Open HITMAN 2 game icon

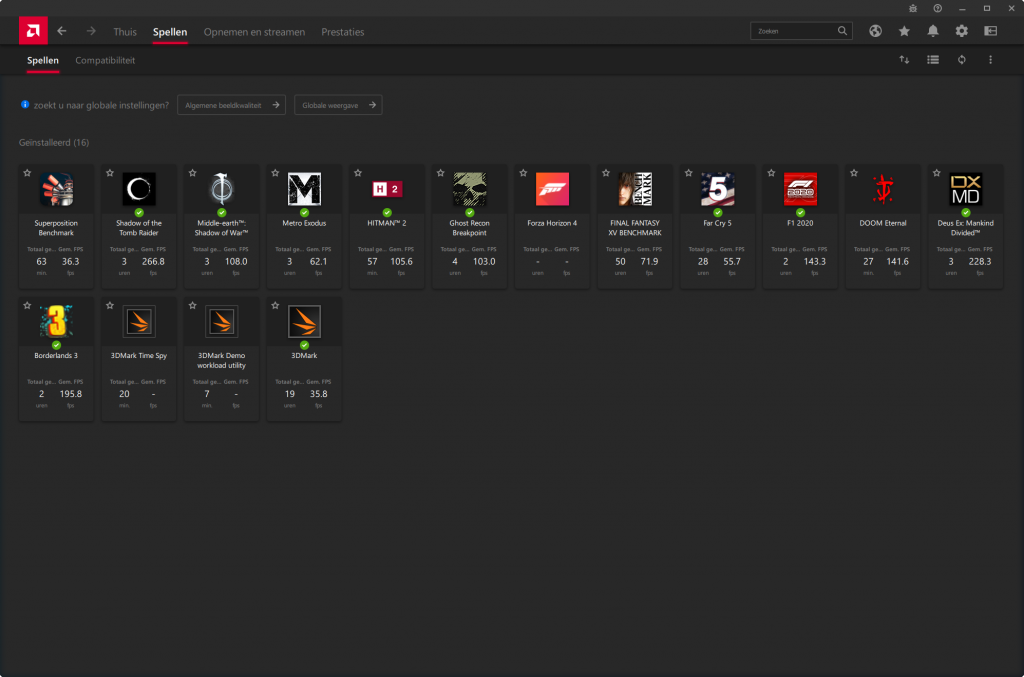pyautogui.click(x=387, y=189)
